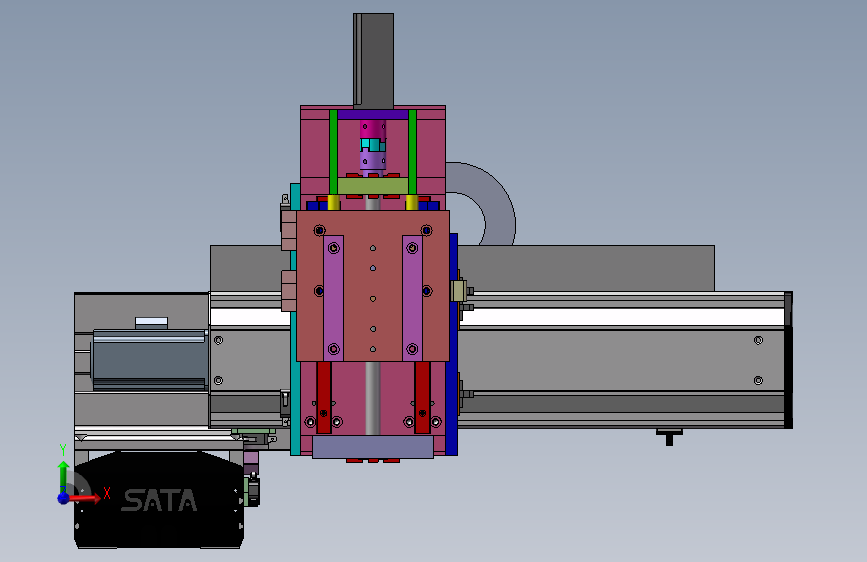This screenshot has width=867, height=562.
Task: Select the right purple strip on brown plate
Action: 412,298
